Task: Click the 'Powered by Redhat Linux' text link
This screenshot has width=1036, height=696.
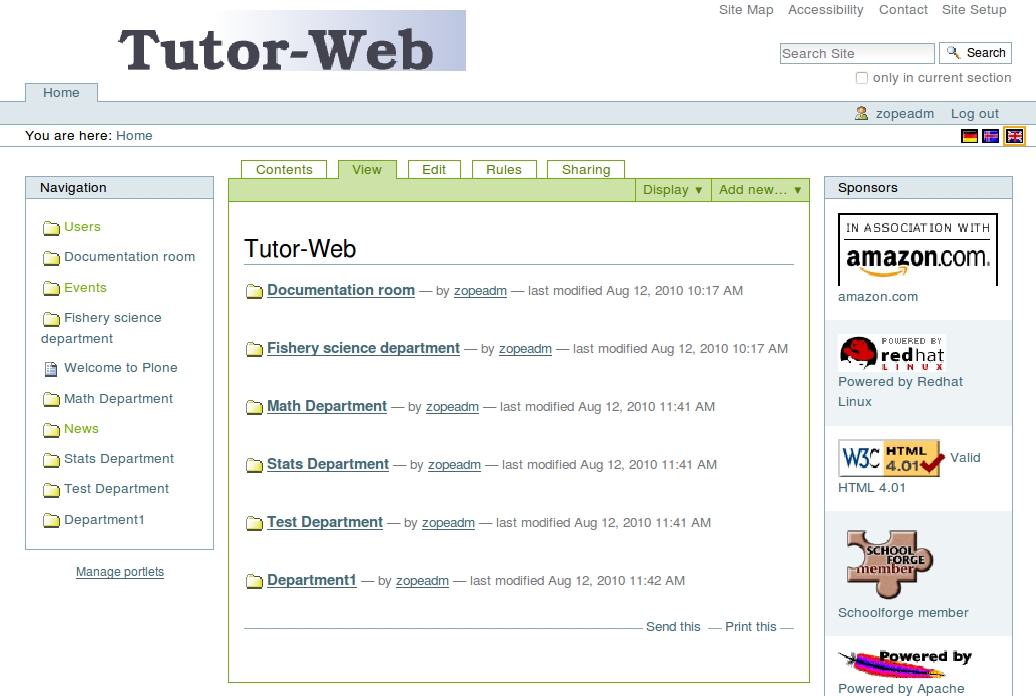Action: pos(900,391)
